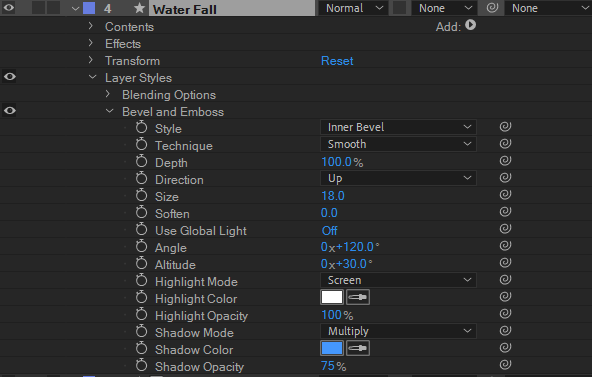Toggle stopwatch for Use Global Light
592x377 pixels.
(142, 229)
